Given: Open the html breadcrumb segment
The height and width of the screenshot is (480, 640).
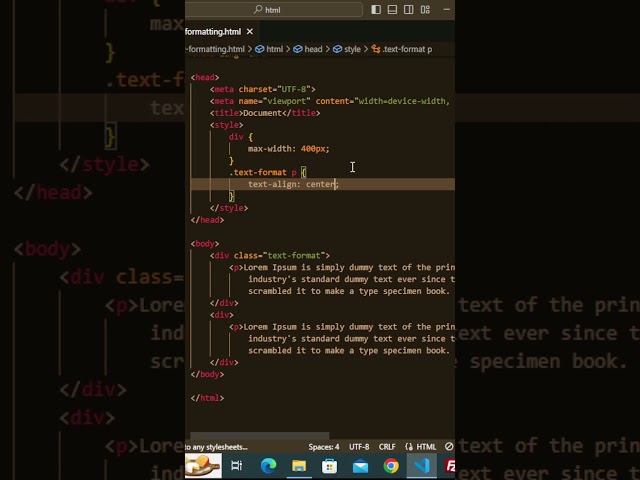Looking at the screenshot, I should [274, 49].
